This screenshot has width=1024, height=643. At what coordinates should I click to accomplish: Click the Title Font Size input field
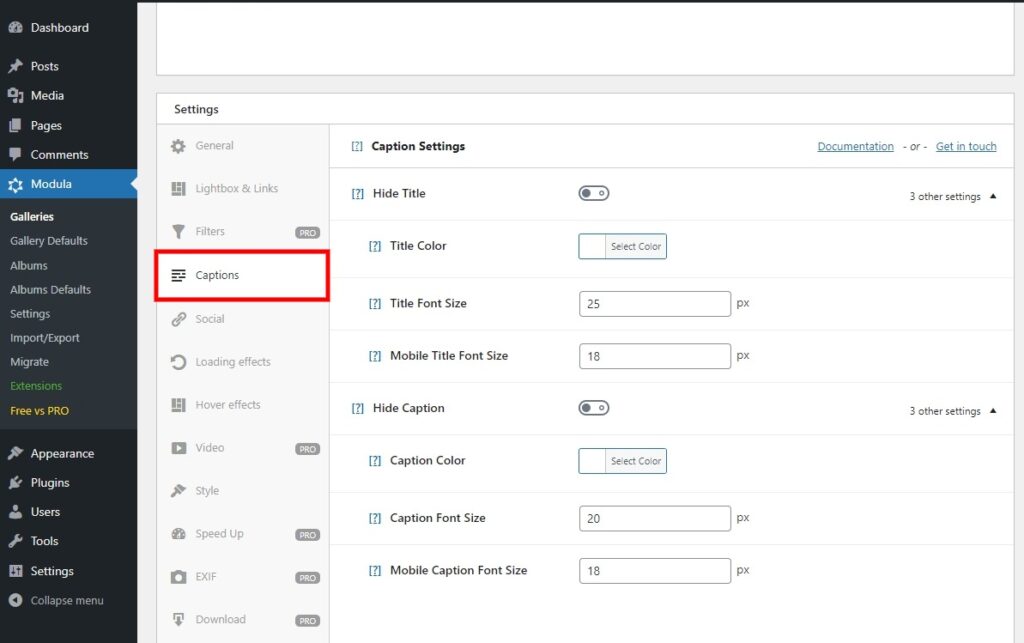click(655, 304)
